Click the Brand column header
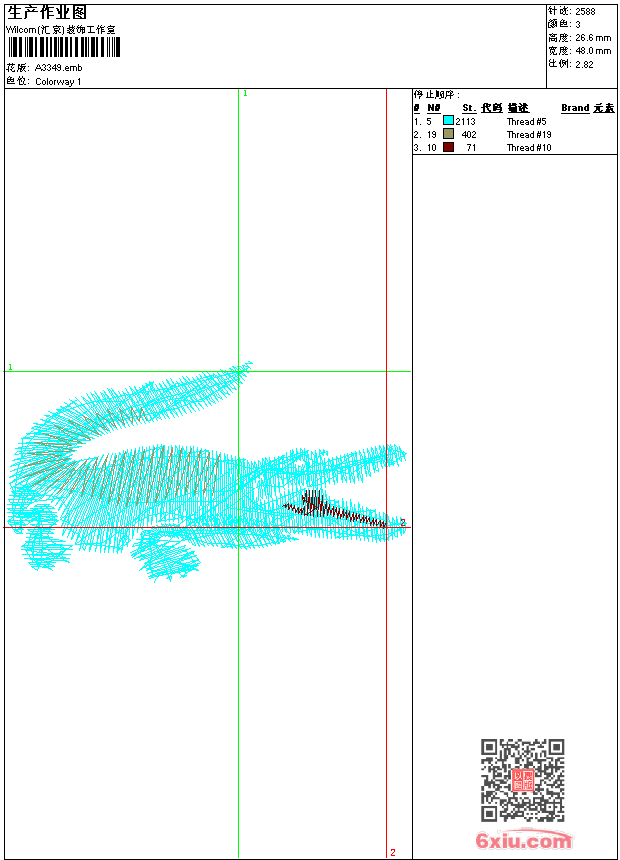620x860 pixels. (575, 108)
